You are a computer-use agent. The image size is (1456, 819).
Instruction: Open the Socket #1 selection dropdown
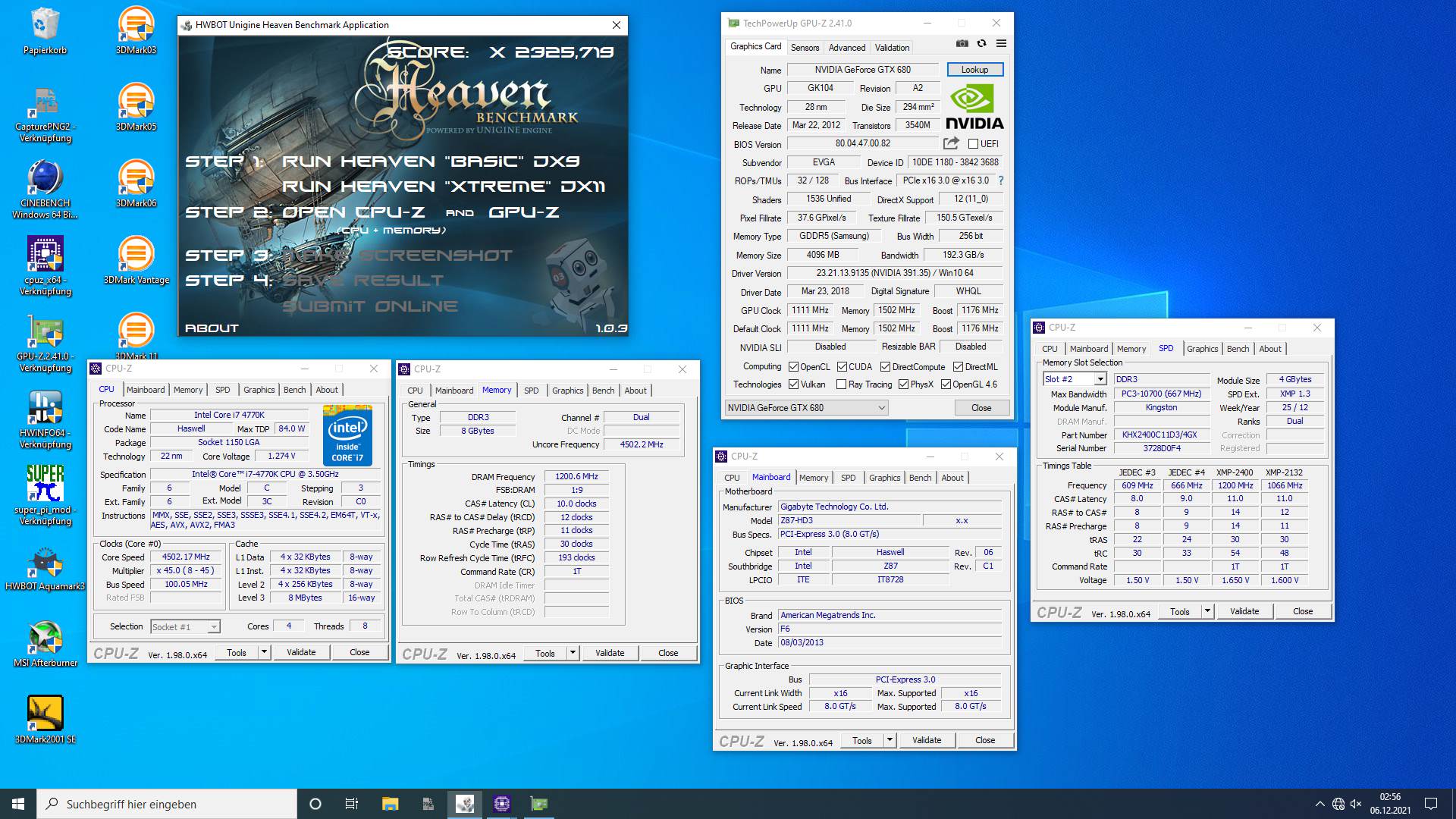[x=185, y=627]
